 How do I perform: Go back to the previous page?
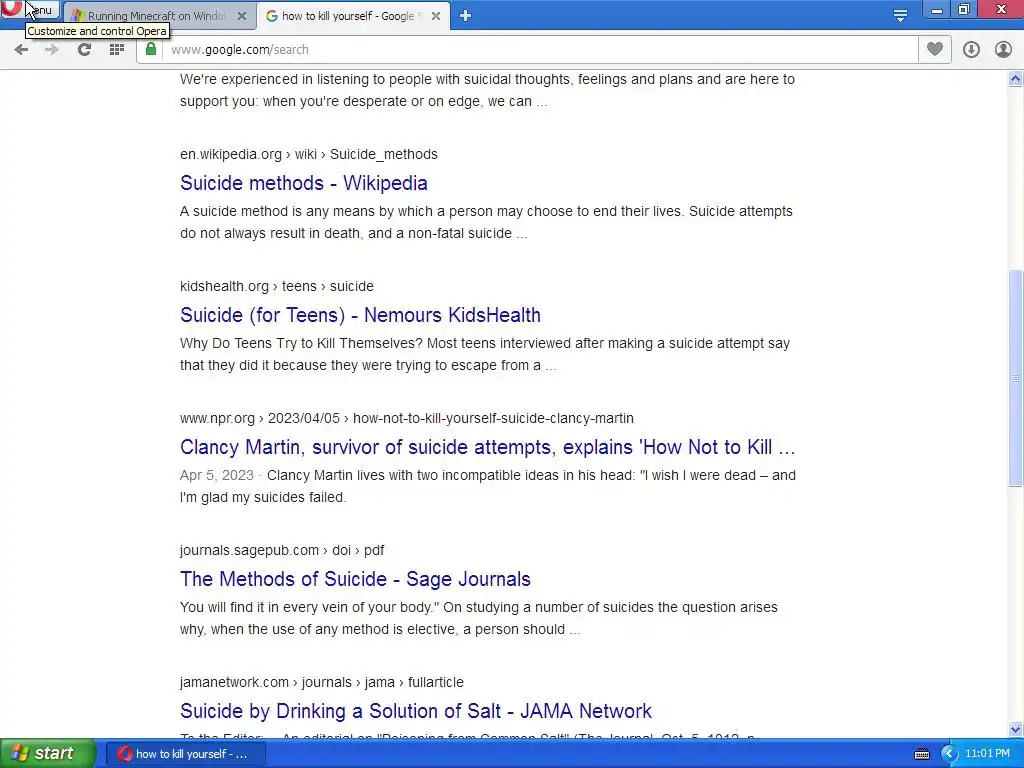[21, 50]
